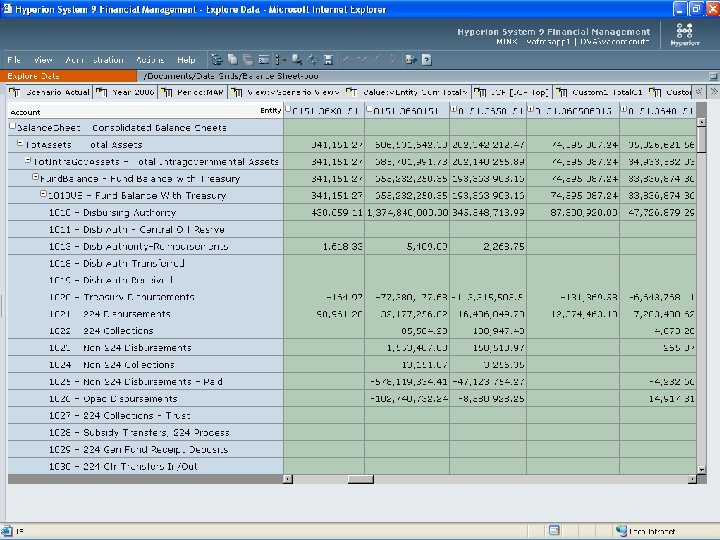
Task: Click the Period dimension icon in POV bar
Action: (166, 92)
